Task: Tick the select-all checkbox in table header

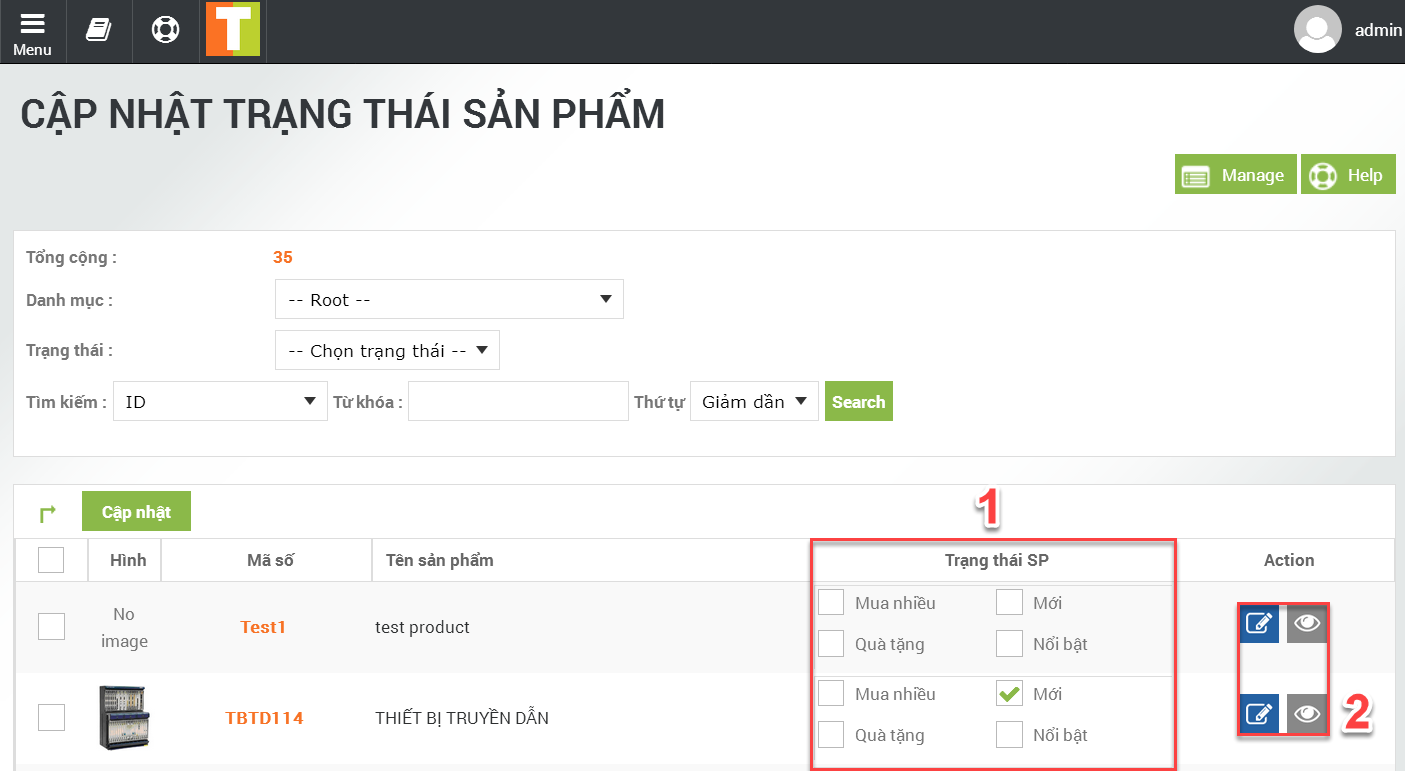Action: 51,560
